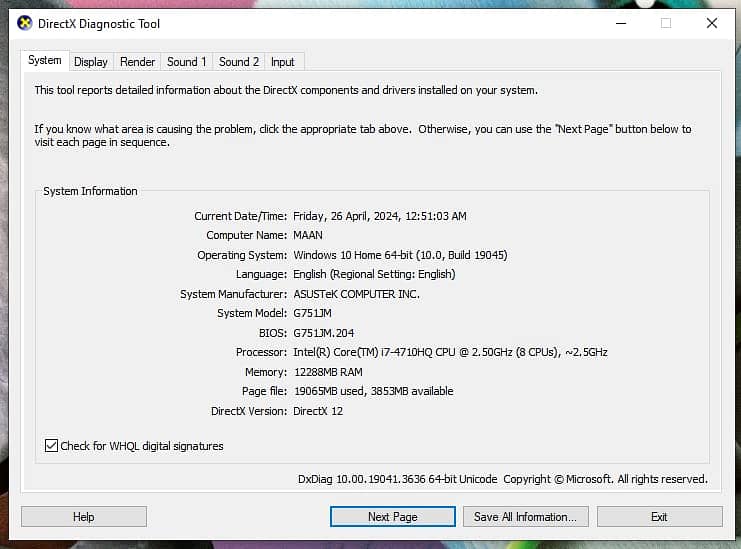Click Save All Information button
This screenshot has height=549, width=741.
click(525, 517)
